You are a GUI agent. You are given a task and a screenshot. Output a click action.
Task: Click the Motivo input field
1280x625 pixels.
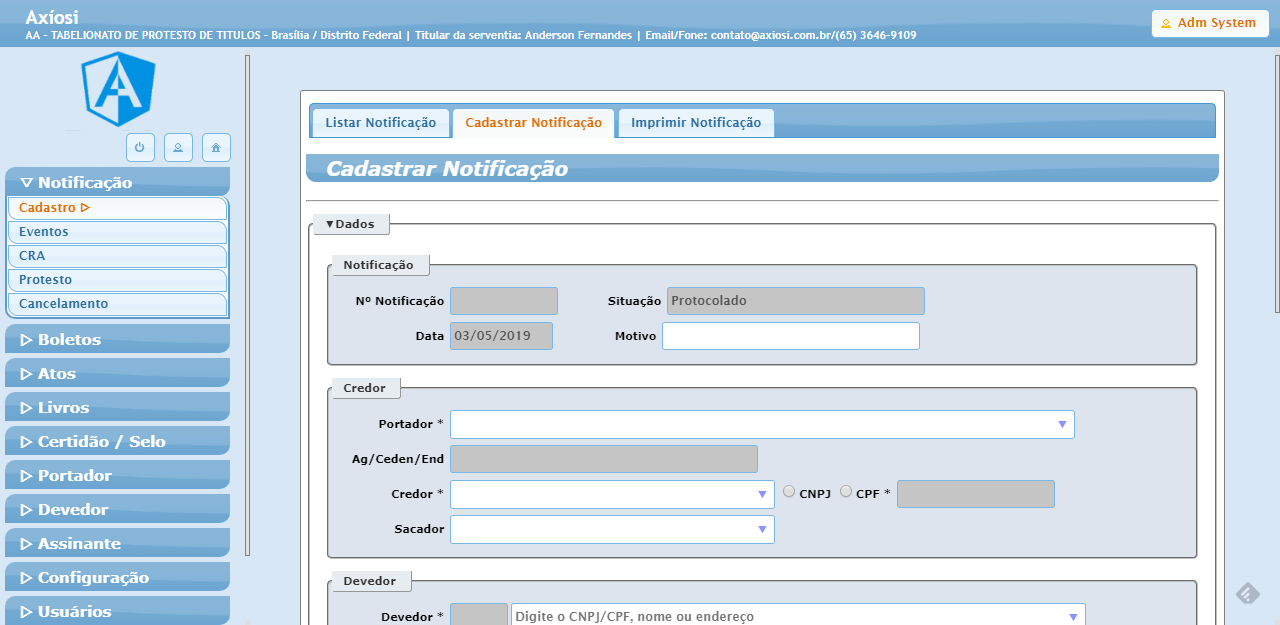pyautogui.click(x=790, y=336)
